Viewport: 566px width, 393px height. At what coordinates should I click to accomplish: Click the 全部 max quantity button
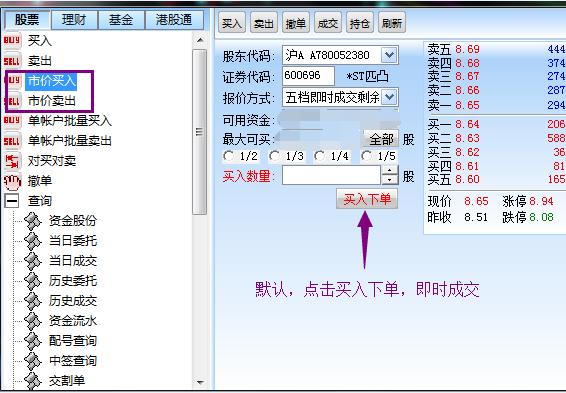pos(381,139)
